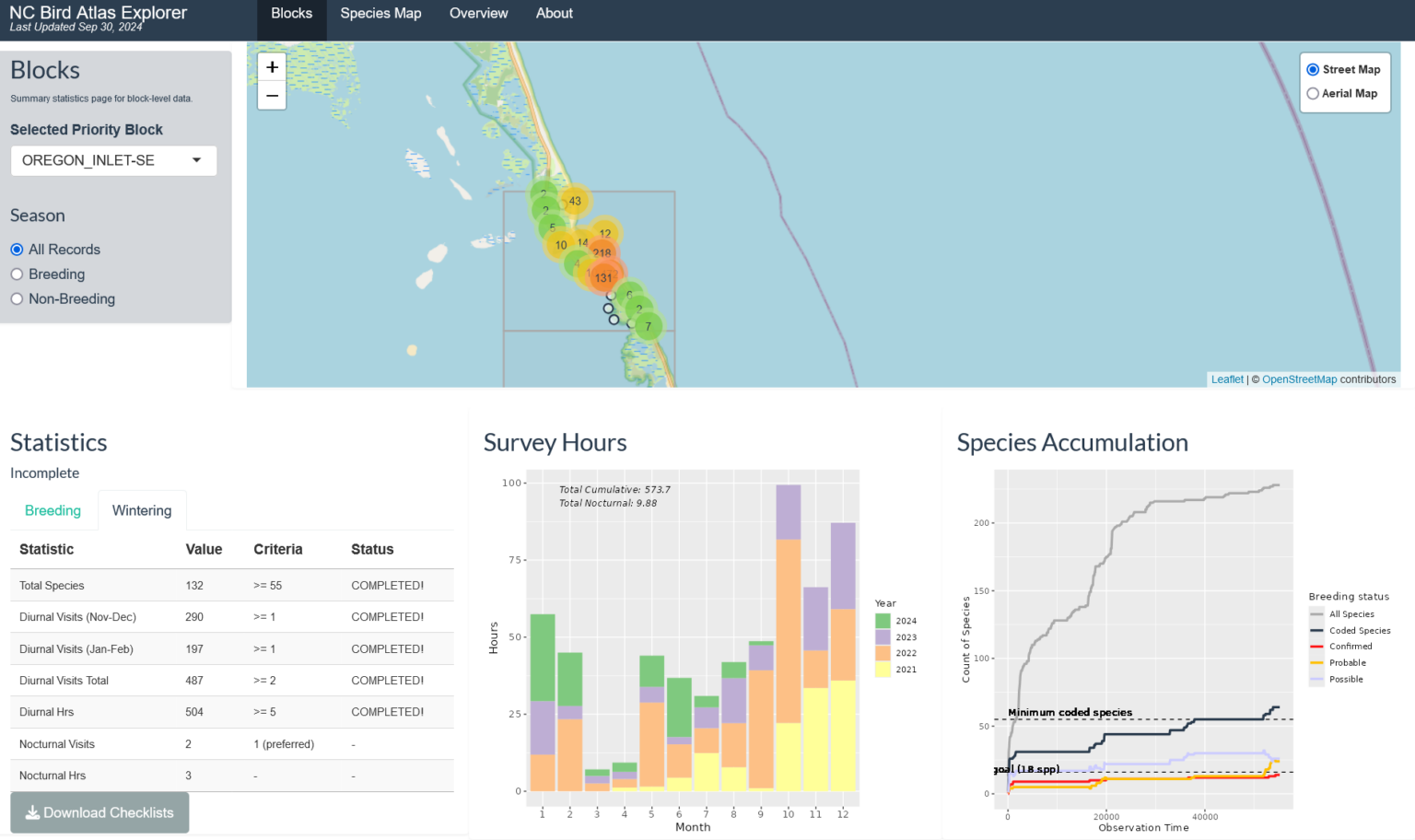Download the checklists
Viewport: 1415px width, 840px height.
(99, 812)
